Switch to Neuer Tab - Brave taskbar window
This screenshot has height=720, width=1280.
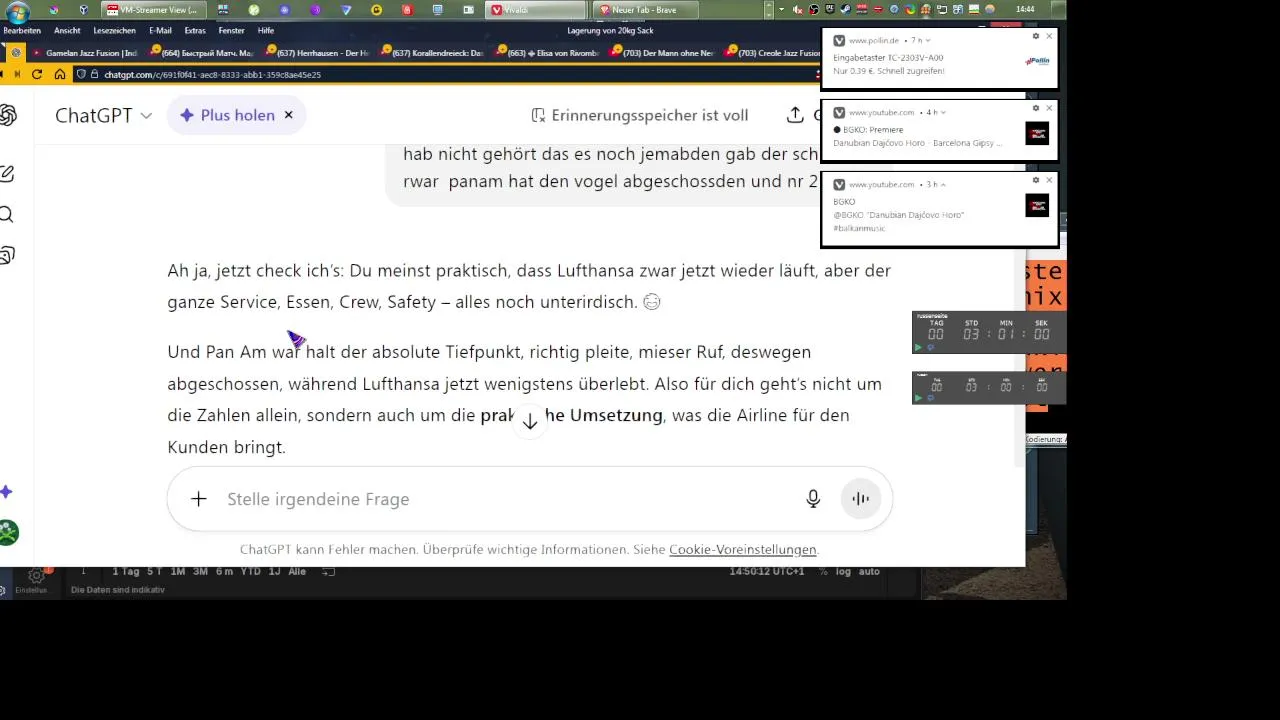tap(646, 10)
